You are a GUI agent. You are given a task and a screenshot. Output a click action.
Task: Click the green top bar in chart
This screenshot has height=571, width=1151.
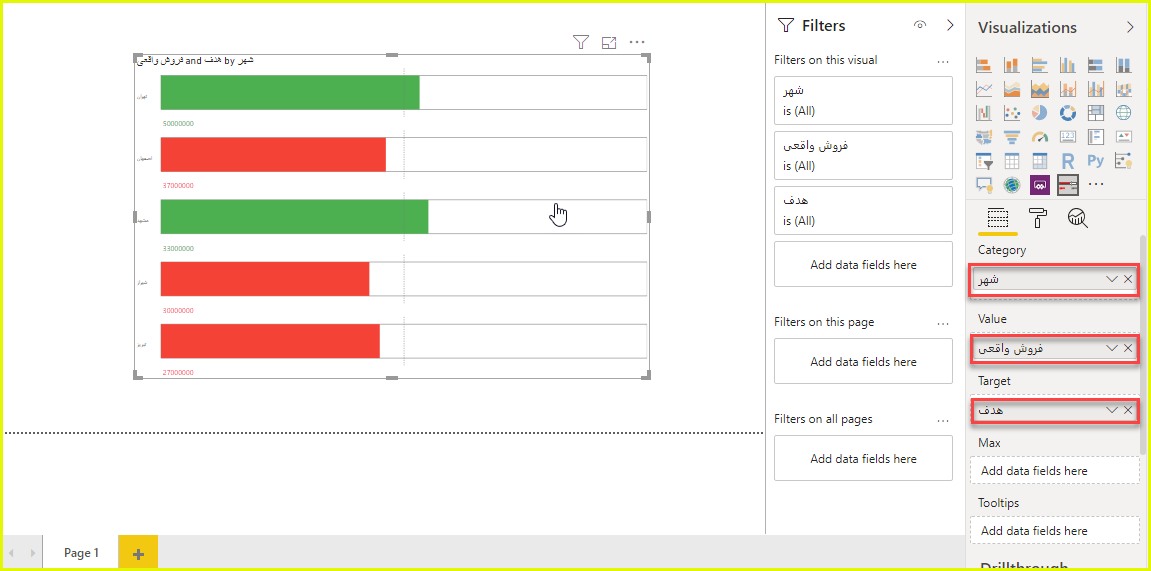(x=290, y=92)
